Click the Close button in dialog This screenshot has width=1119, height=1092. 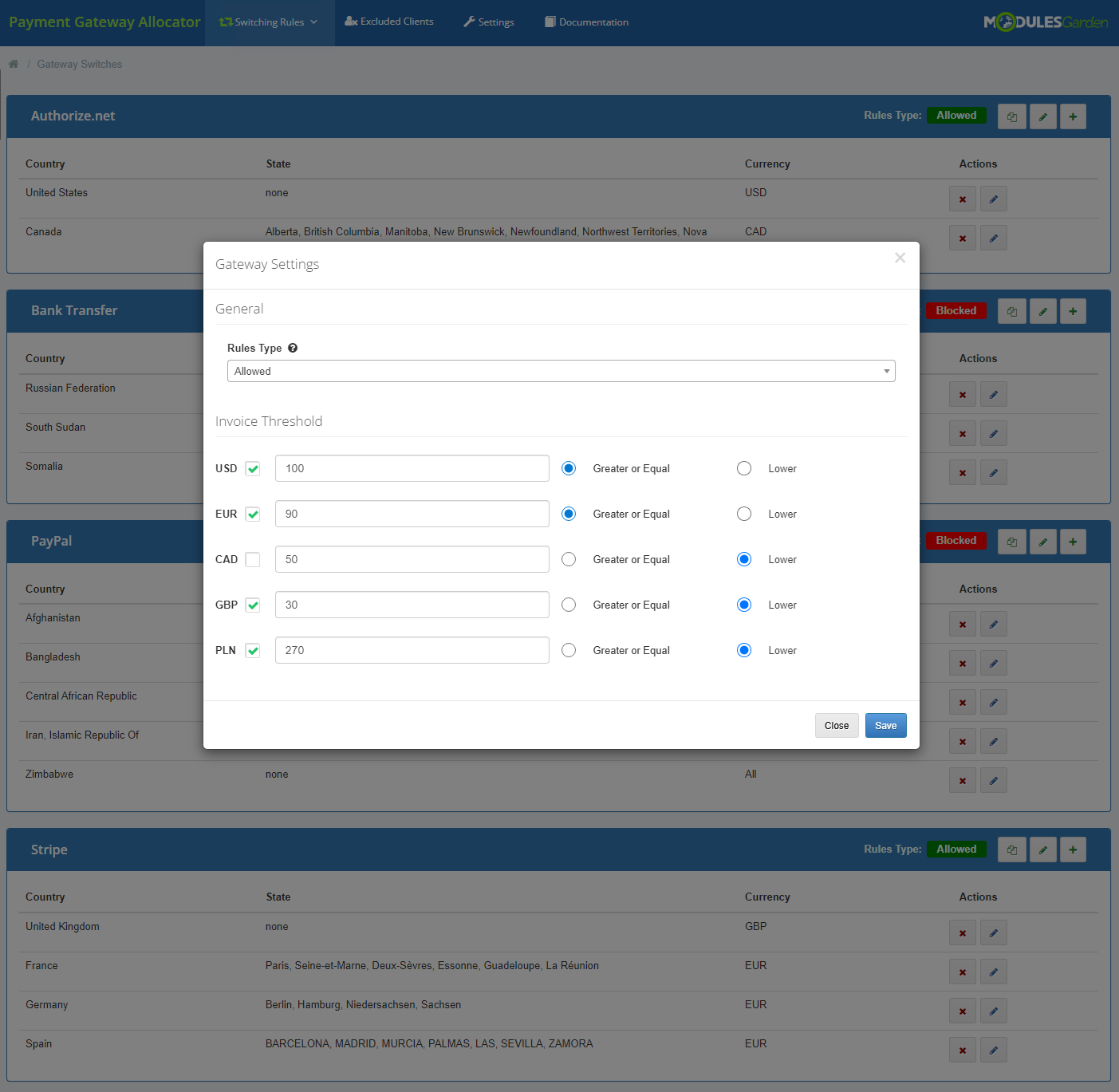click(x=837, y=725)
